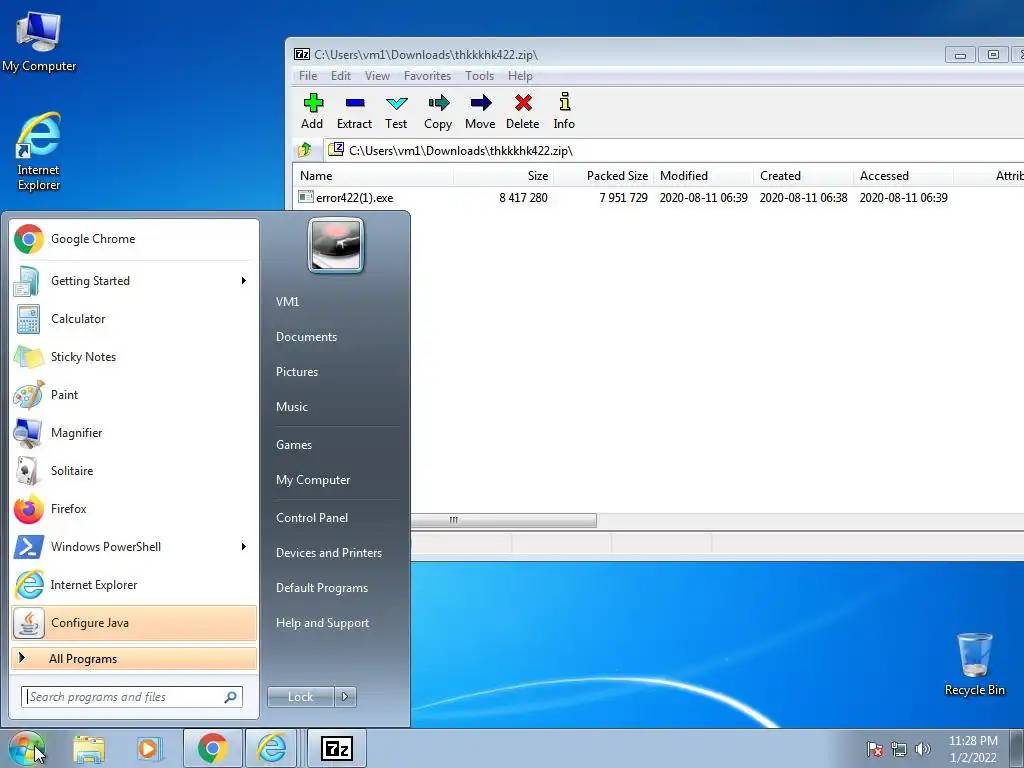Run Test on the archive
Screen dimensions: 1024x768
click(x=396, y=112)
